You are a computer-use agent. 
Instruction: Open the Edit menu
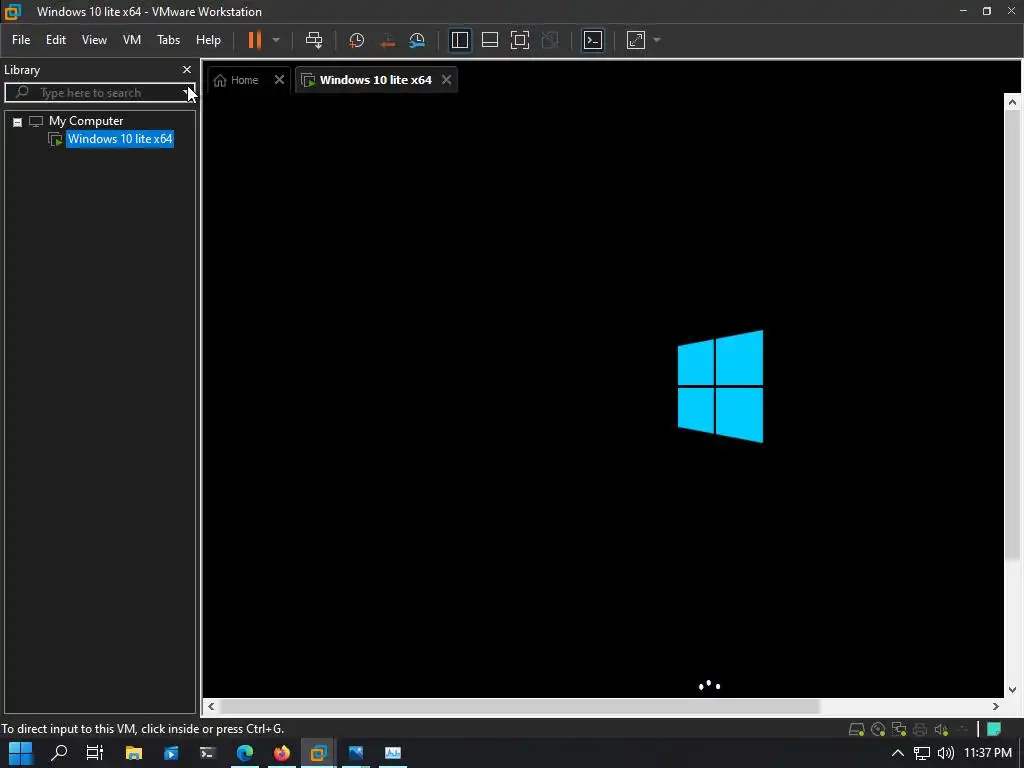coord(56,40)
